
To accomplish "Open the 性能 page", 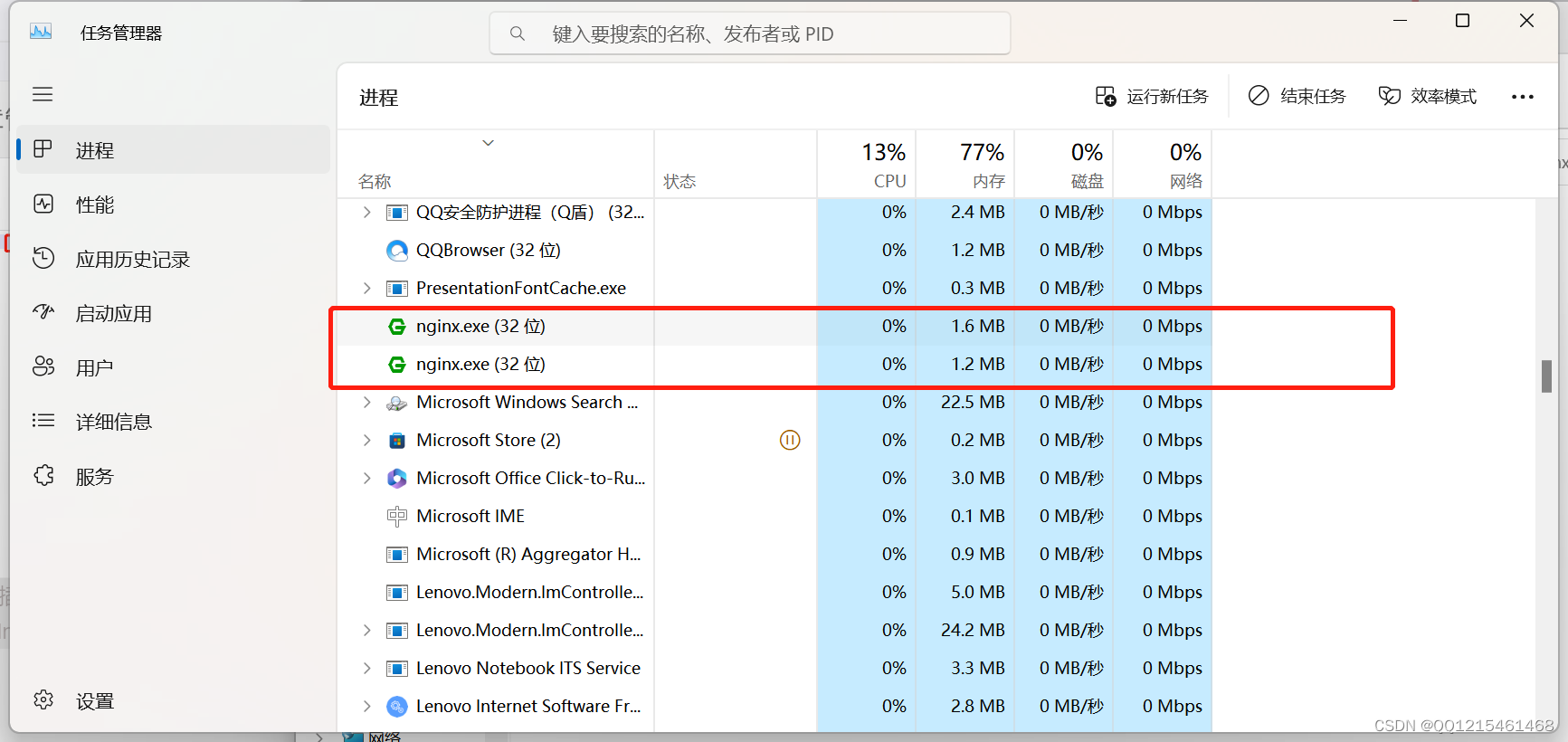I will pos(173,204).
